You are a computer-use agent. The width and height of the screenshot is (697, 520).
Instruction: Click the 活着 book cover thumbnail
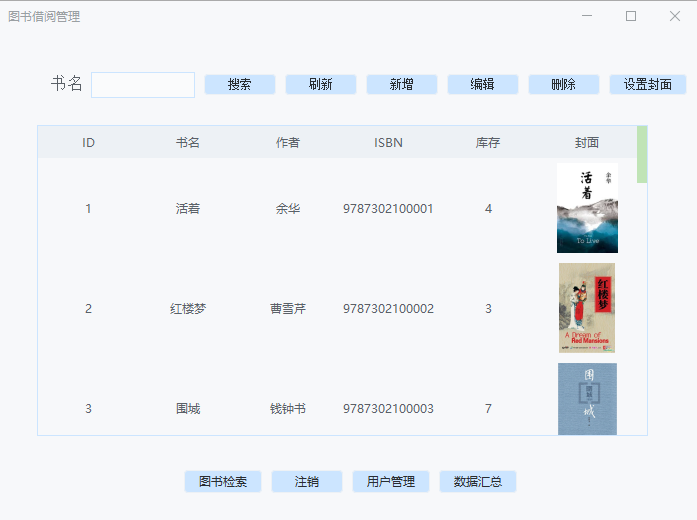587,208
